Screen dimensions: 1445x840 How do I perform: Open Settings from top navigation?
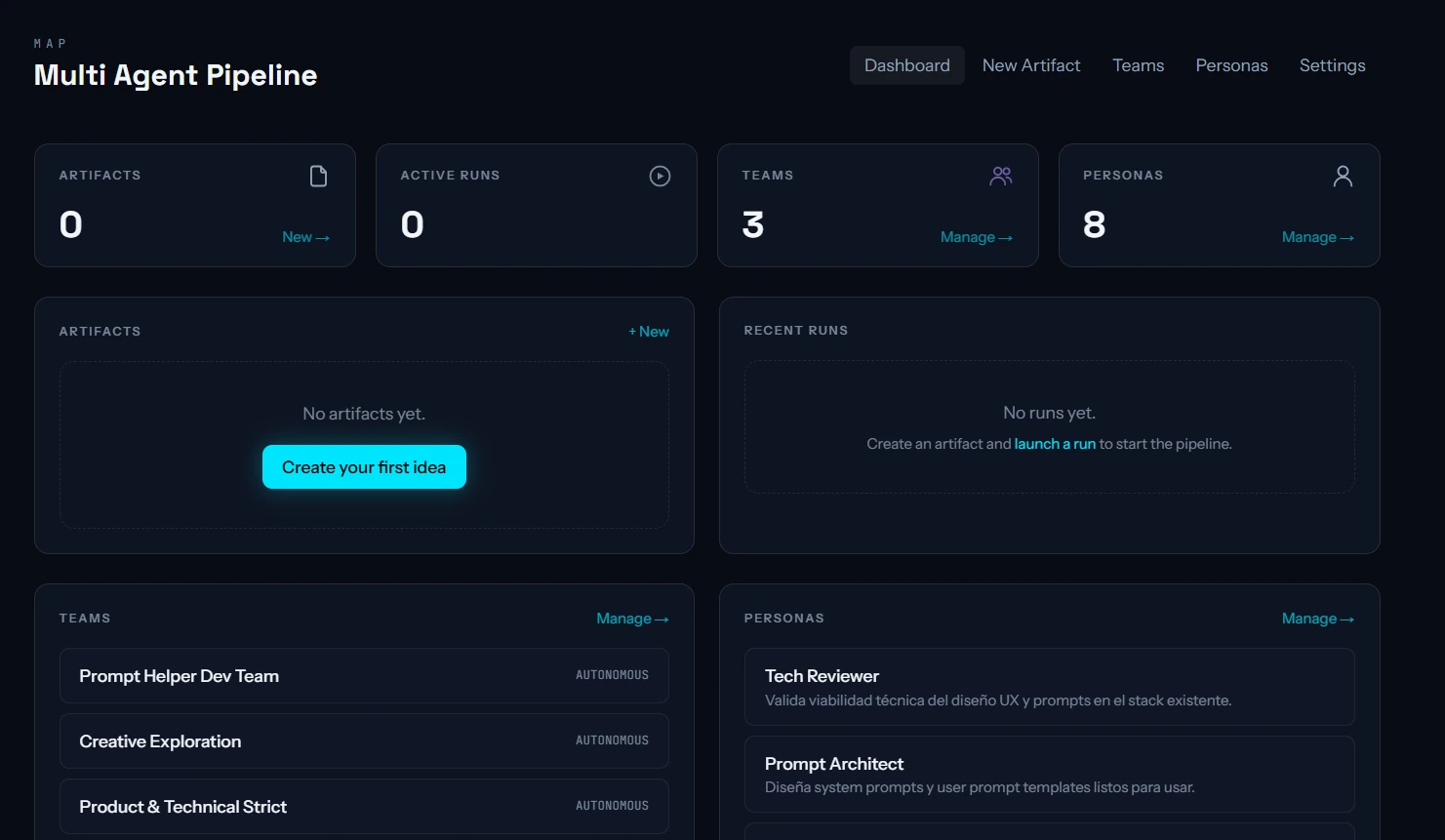point(1332,65)
